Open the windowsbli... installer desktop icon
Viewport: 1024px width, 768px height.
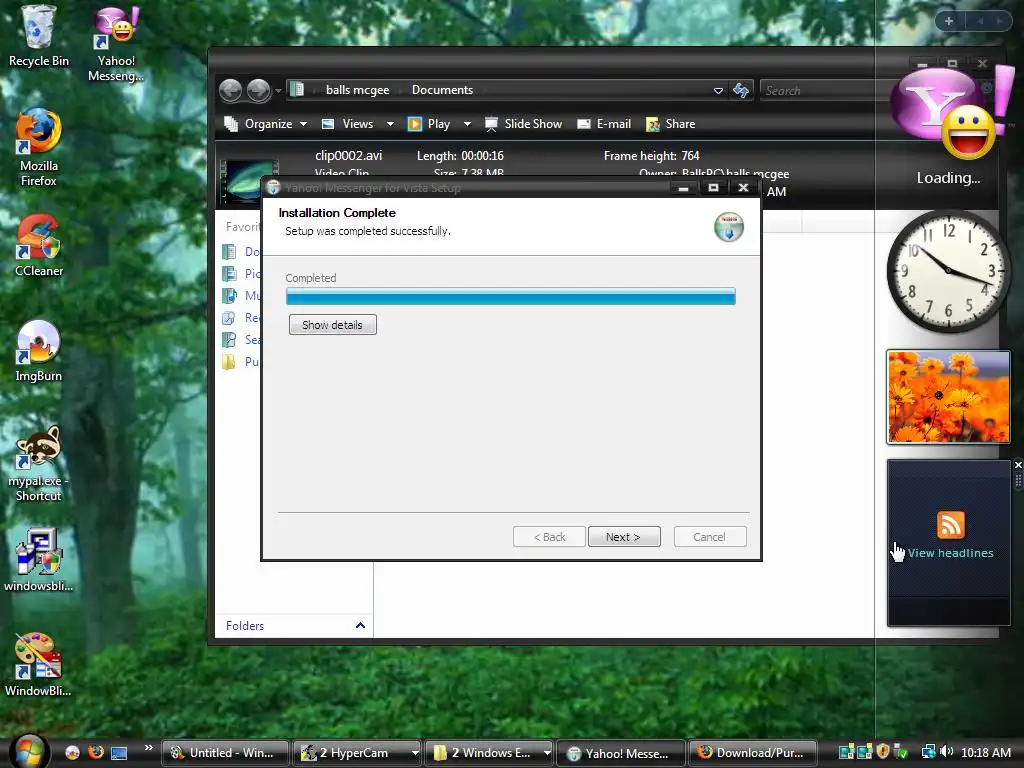[x=38, y=560]
